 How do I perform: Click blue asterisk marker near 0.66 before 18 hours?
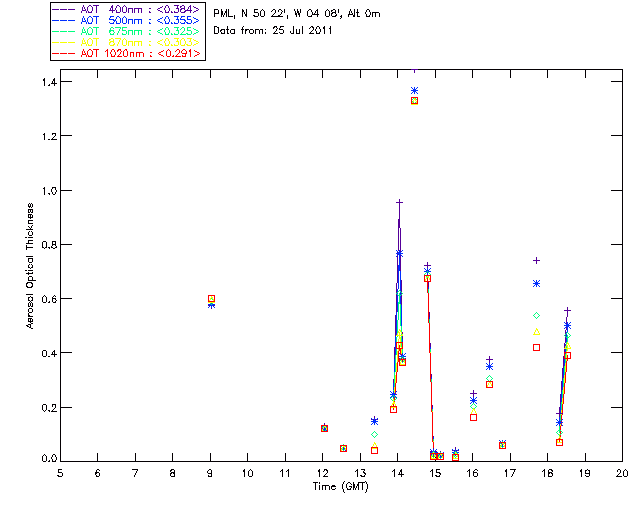[537, 283]
